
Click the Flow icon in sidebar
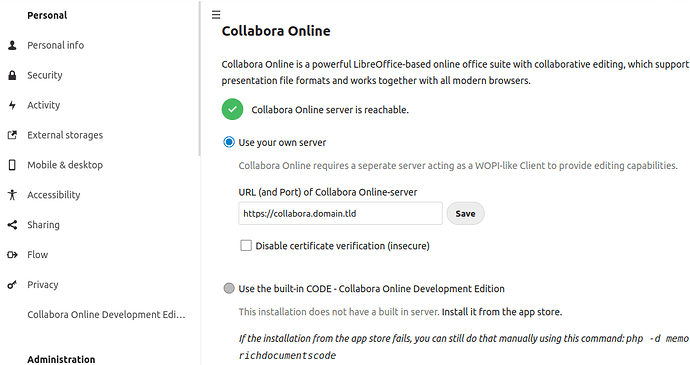click(x=12, y=254)
